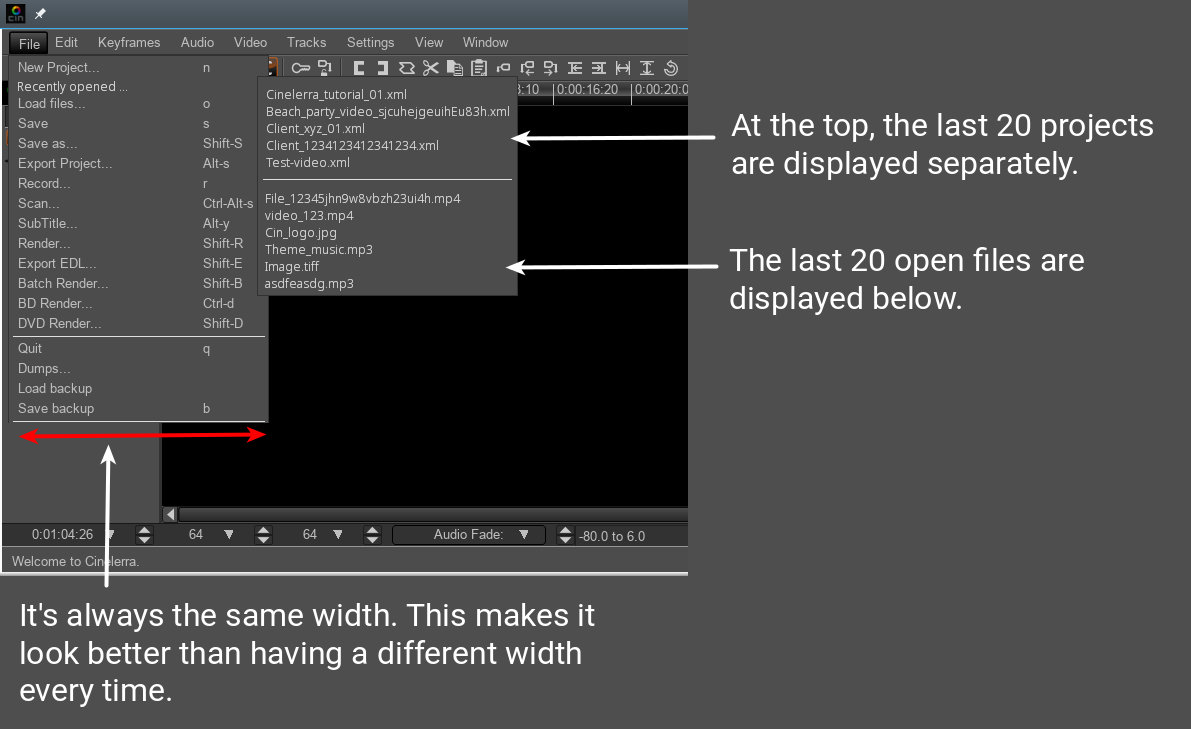Click the copy icon in toolbar
1191x729 pixels.
coord(455,68)
